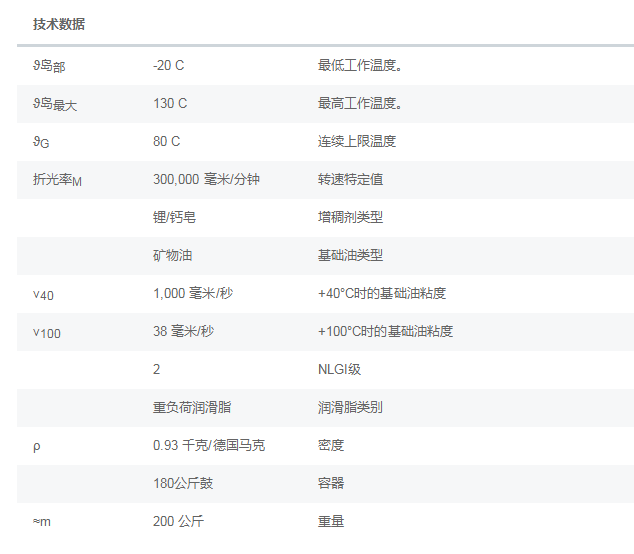
Task: Click the 技术数据 table heading
Action: click(x=59, y=24)
